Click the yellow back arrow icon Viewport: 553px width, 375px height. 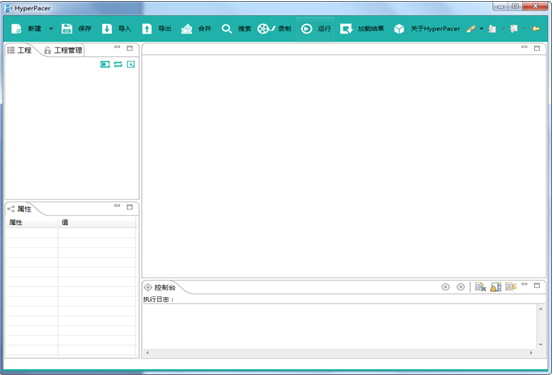(x=536, y=29)
